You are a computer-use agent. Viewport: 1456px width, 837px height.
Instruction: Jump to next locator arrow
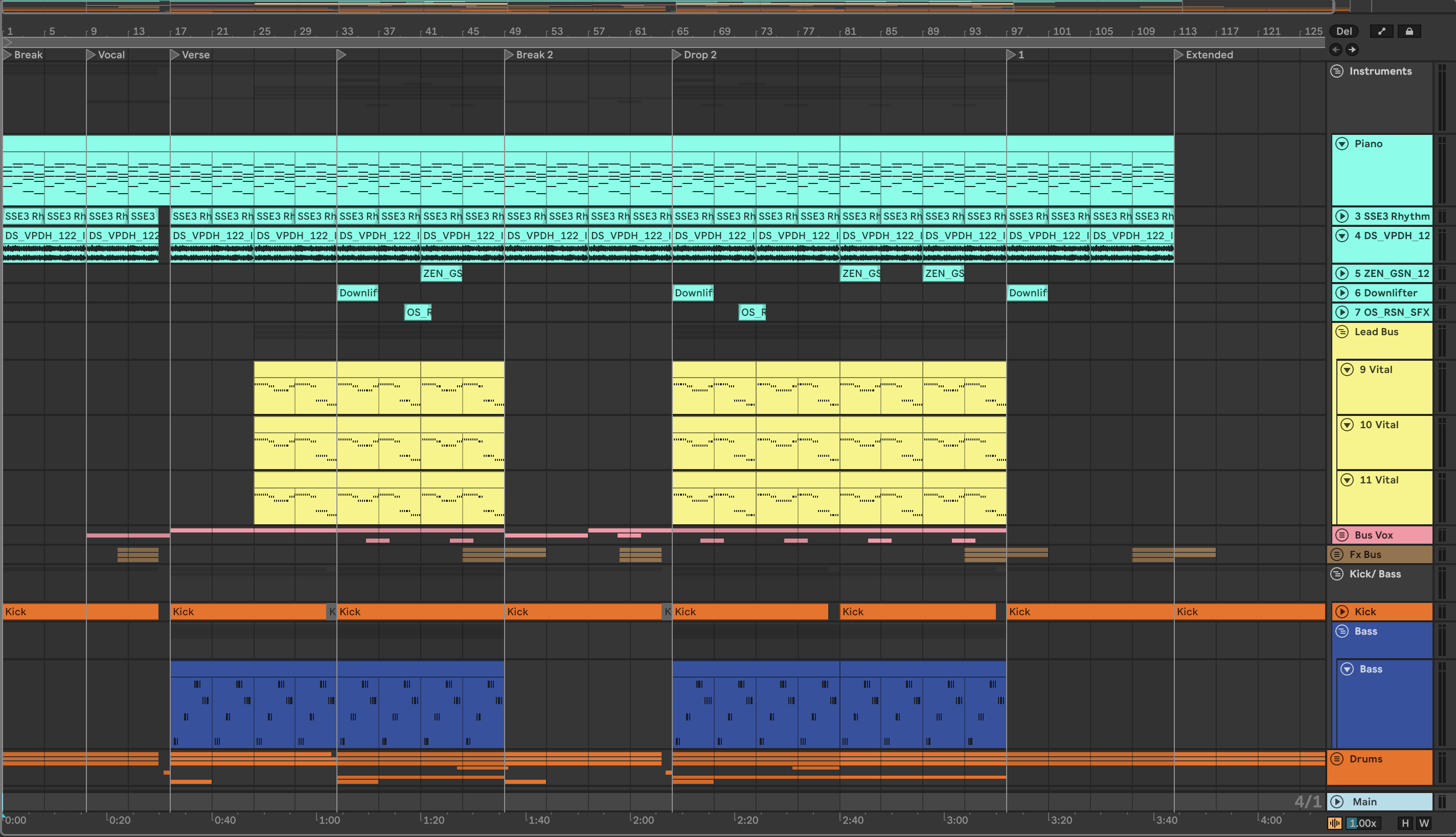(1352, 50)
